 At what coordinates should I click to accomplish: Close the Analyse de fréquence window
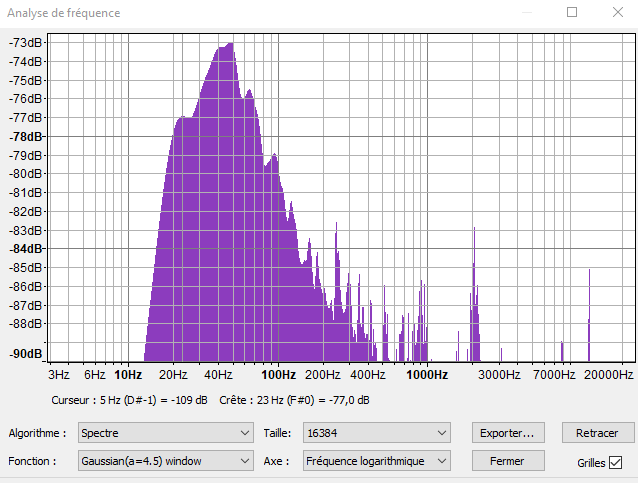pos(614,13)
